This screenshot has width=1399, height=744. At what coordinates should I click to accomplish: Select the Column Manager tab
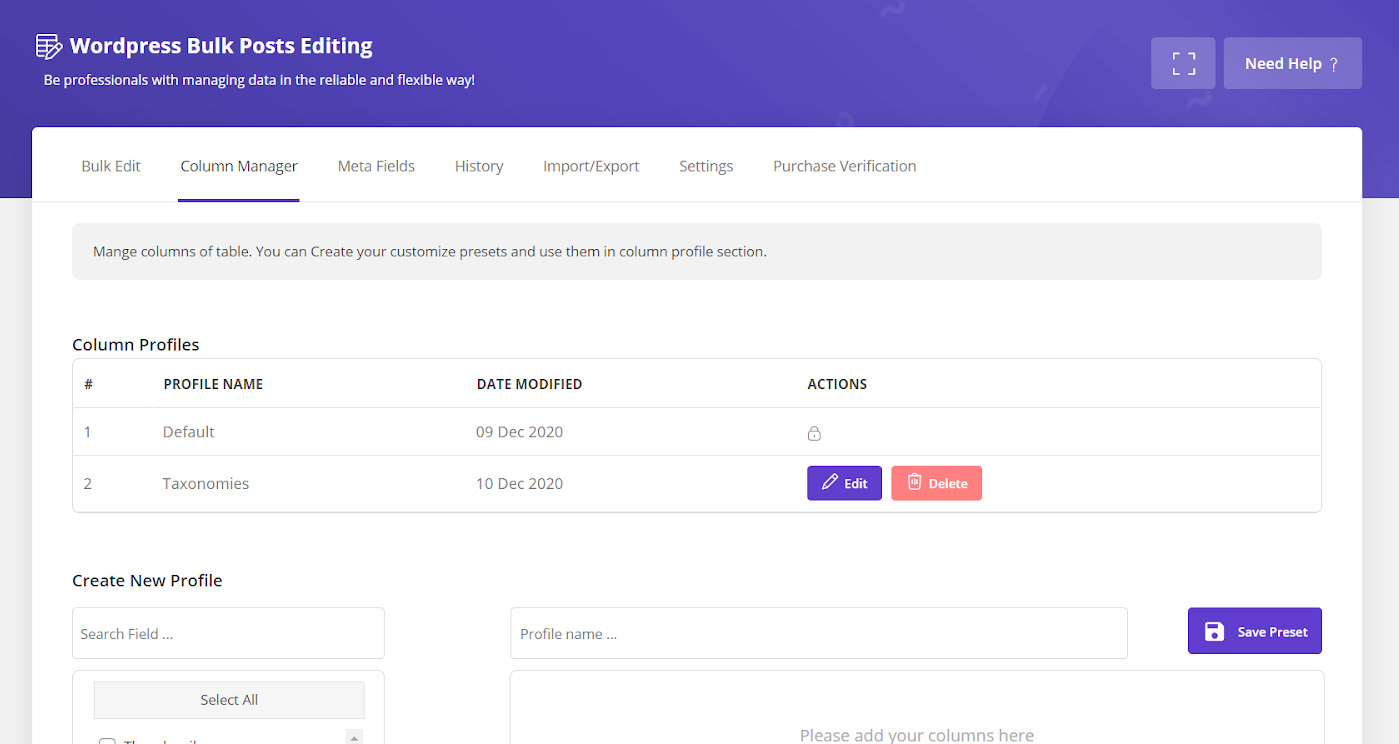239,166
